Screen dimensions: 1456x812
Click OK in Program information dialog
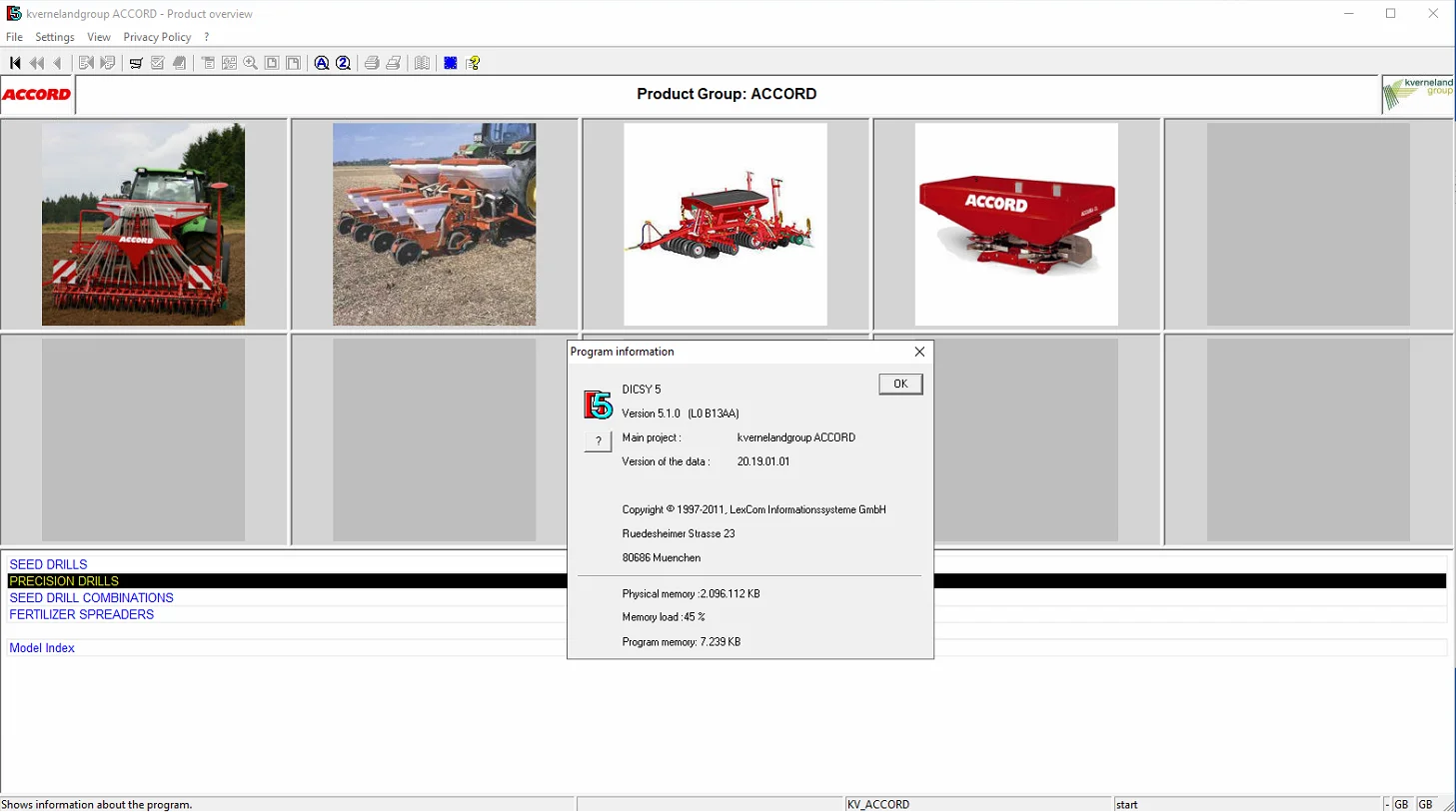pos(900,385)
